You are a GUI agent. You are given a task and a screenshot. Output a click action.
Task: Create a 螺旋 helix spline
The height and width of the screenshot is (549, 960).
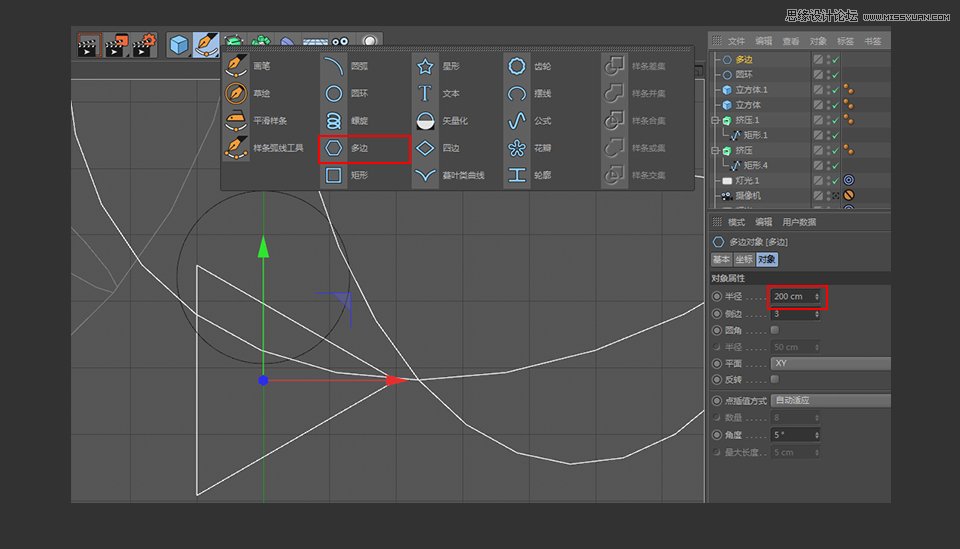pos(345,121)
